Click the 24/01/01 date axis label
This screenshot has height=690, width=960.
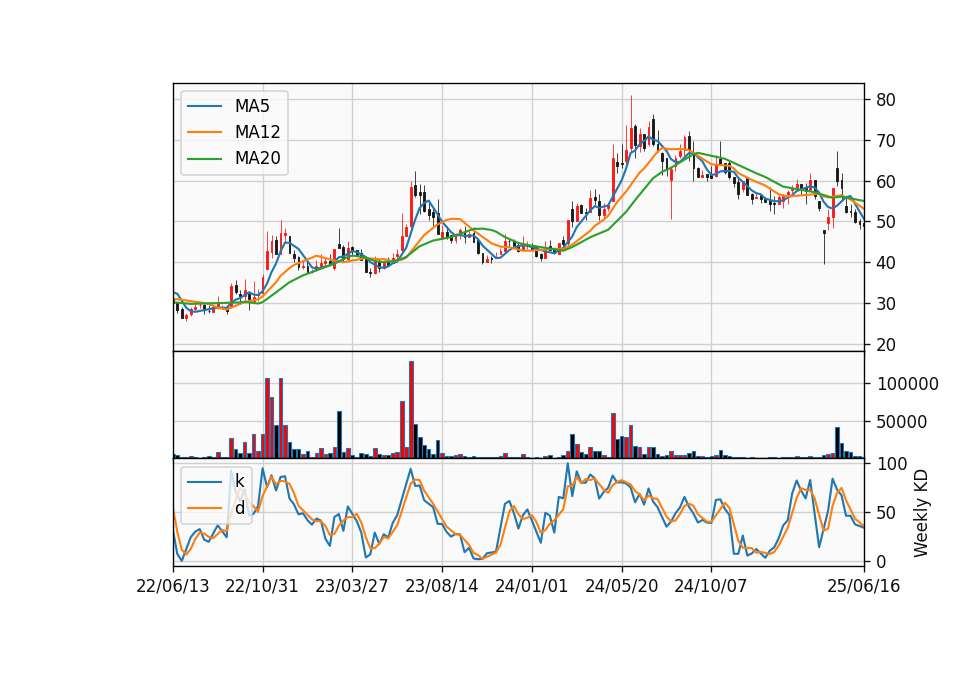[531, 586]
